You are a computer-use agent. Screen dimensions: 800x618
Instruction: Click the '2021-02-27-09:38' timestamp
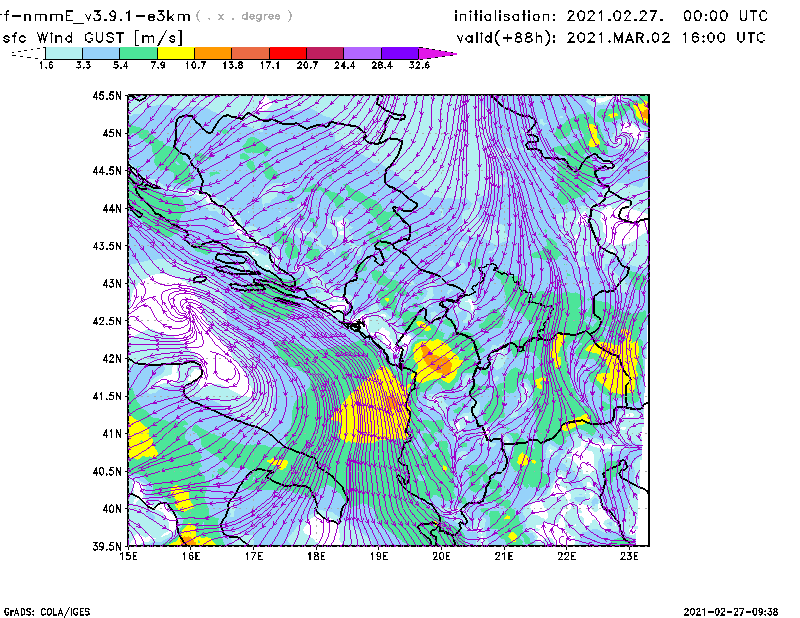(731, 612)
